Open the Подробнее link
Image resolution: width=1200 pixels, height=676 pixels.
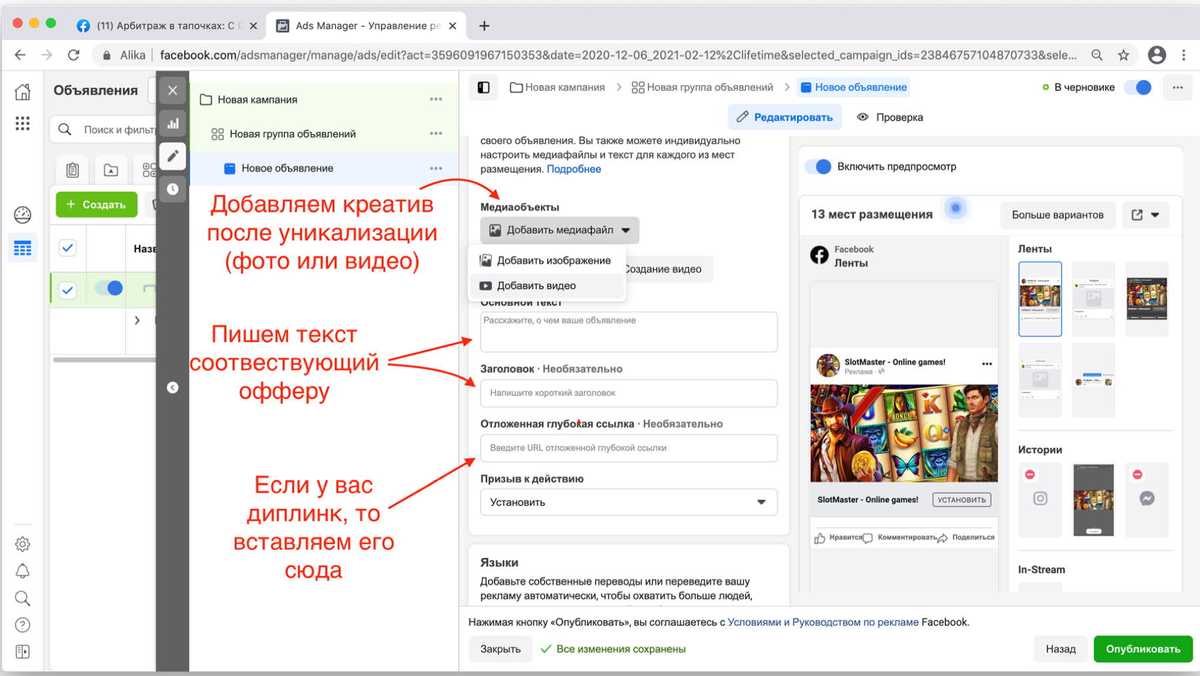point(574,169)
